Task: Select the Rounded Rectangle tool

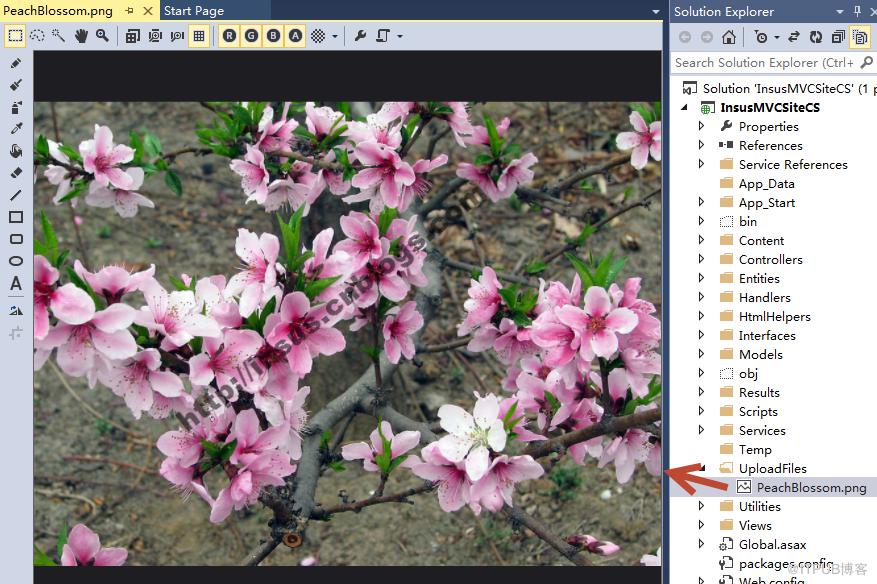Action: point(16,239)
